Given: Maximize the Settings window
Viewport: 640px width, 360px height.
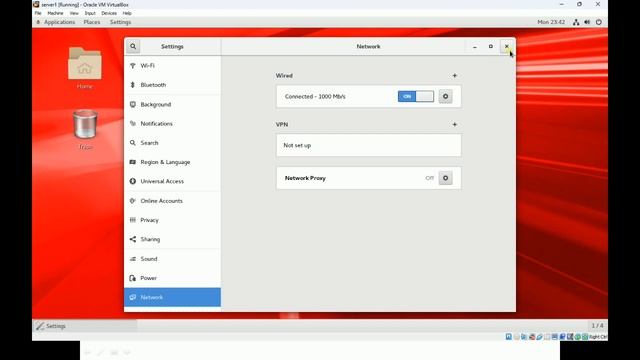Looking at the screenshot, I should tap(491, 47).
